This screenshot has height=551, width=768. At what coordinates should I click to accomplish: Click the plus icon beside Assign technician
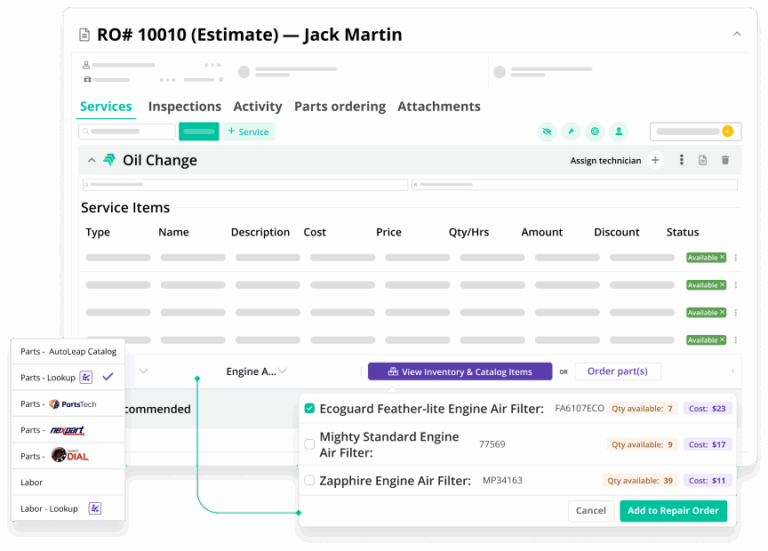[x=655, y=160]
